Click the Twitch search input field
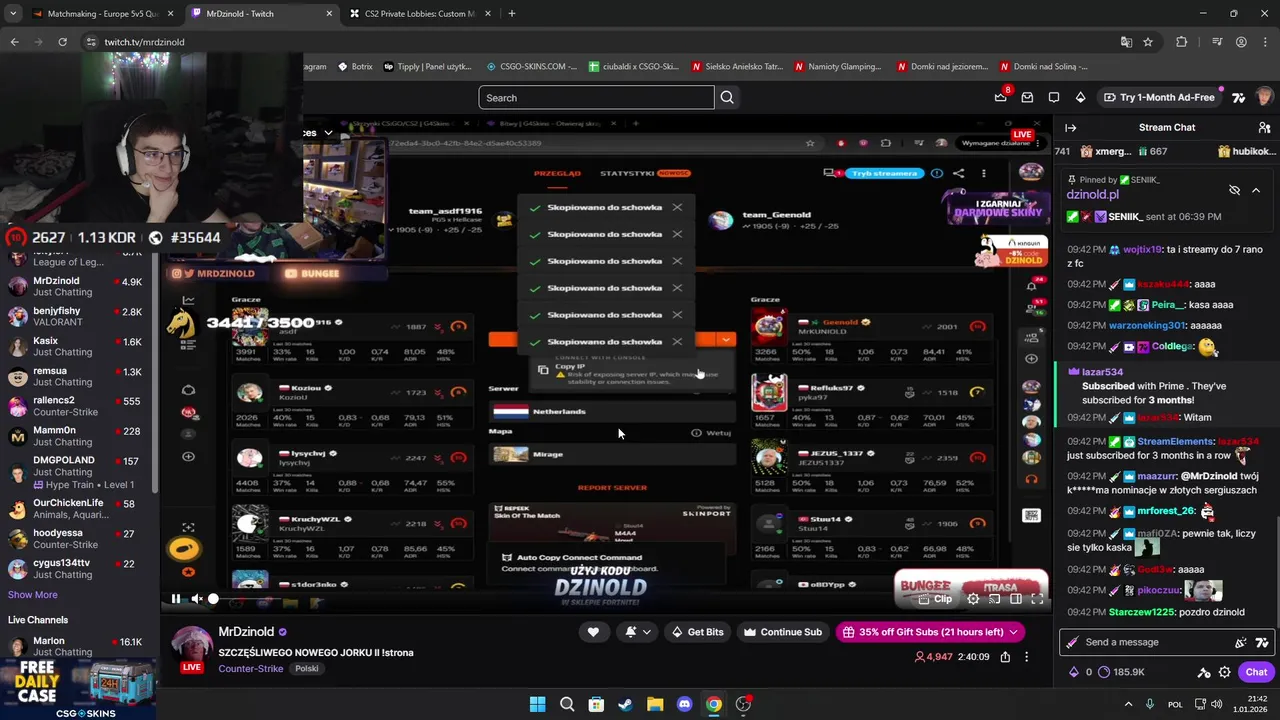Screen dimensions: 1280x720 tap(596, 97)
